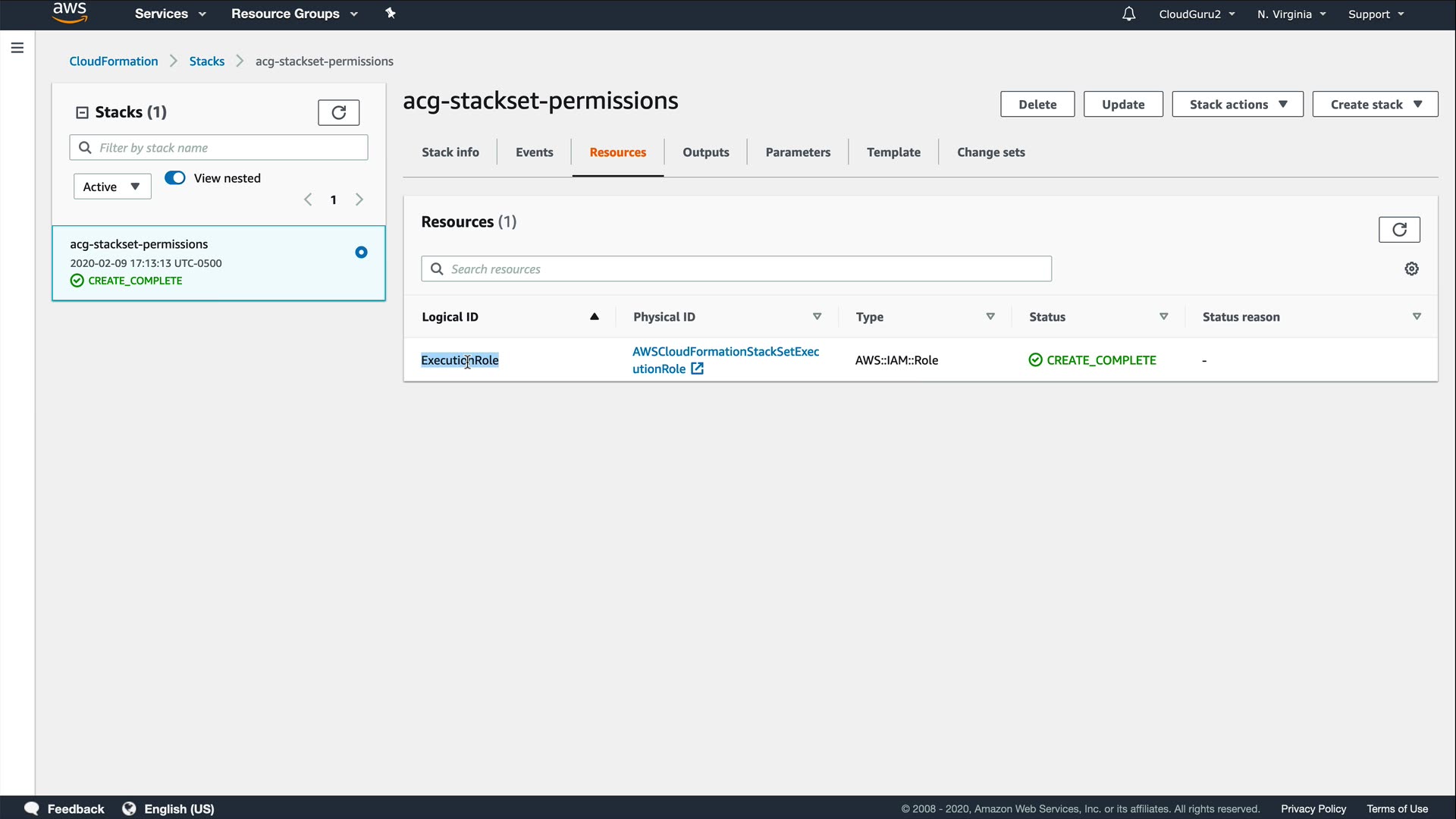
Task: Refresh the Stacks list
Action: [x=338, y=112]
